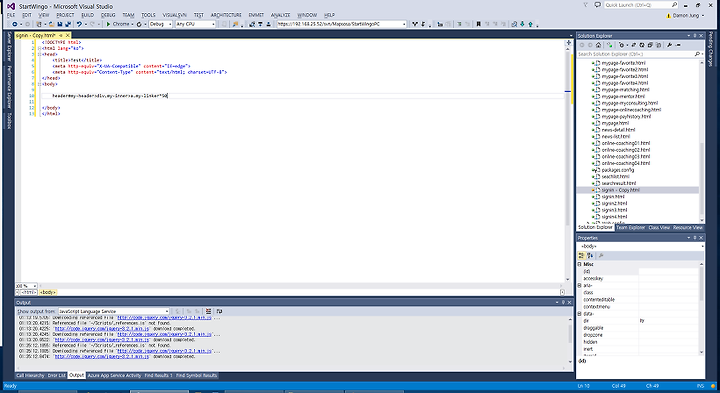Click the notifications flag icon in title bar
The width and height of the screenshot is (720, 393).
(585, 5)
